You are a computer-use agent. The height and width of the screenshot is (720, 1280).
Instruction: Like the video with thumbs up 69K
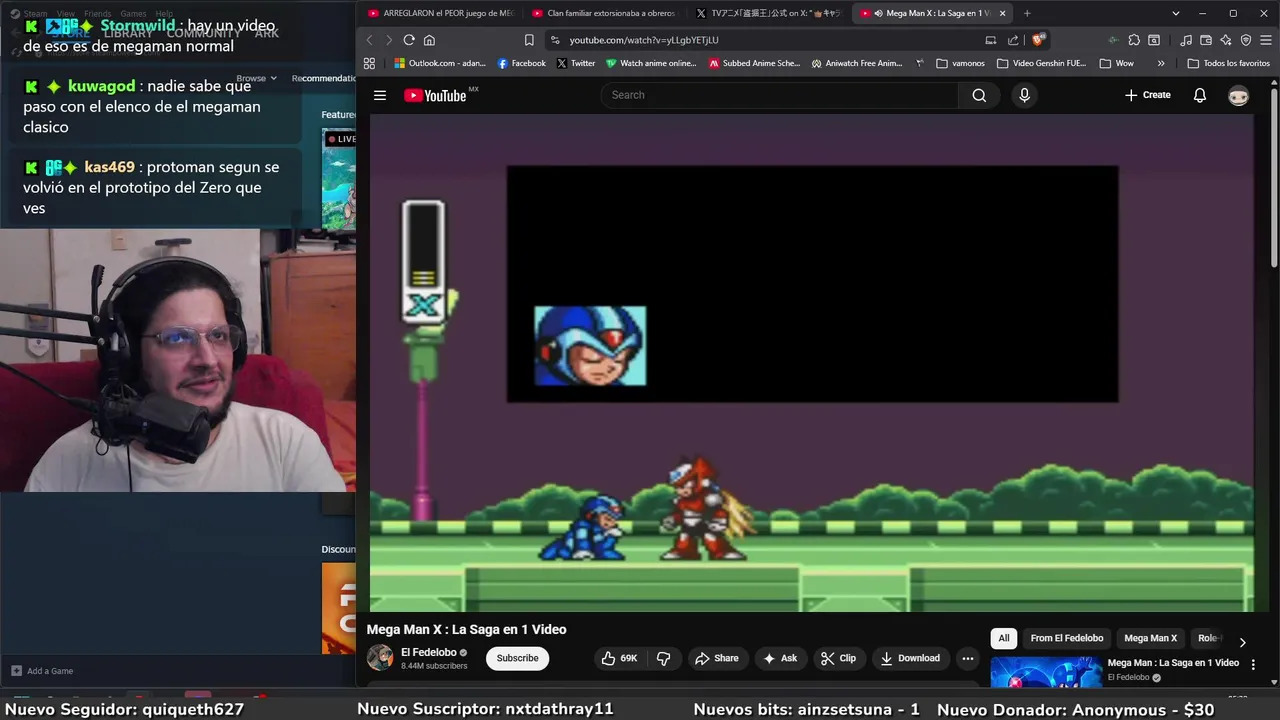coord(619,658)
